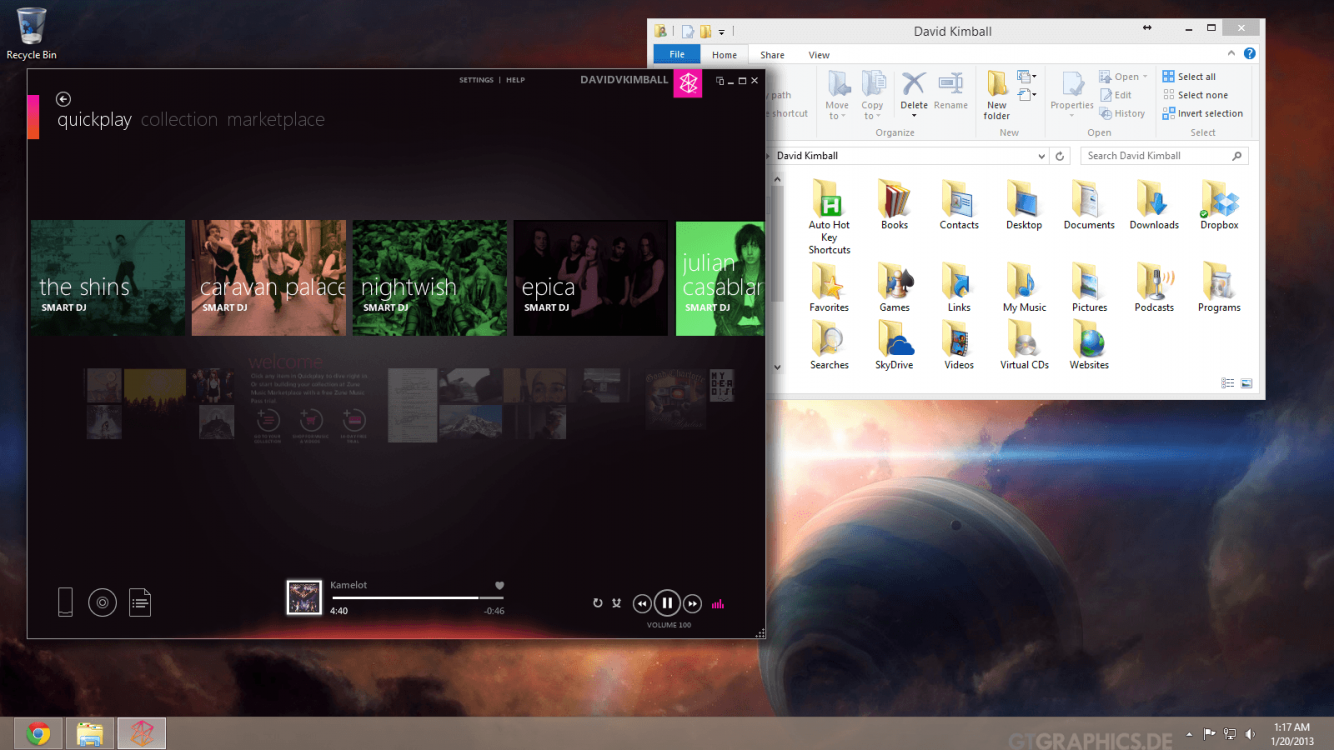Open Zune SETTINGS
This screenshot has height=750, width=1334.
point(476,80)
